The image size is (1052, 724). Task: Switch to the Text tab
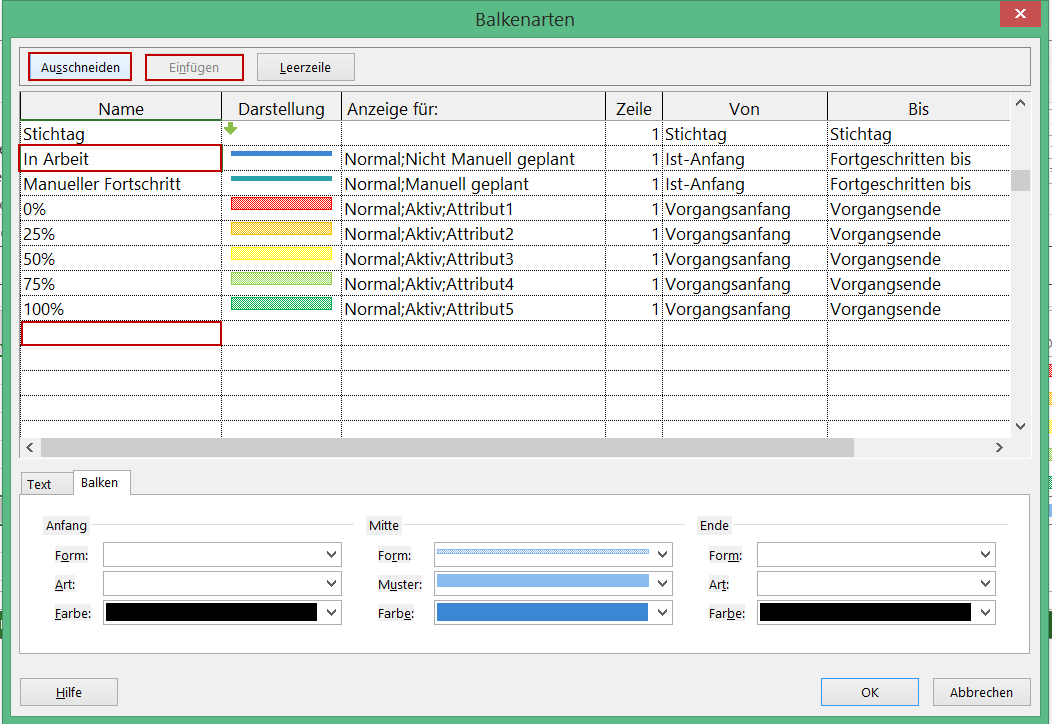point(39,484)
